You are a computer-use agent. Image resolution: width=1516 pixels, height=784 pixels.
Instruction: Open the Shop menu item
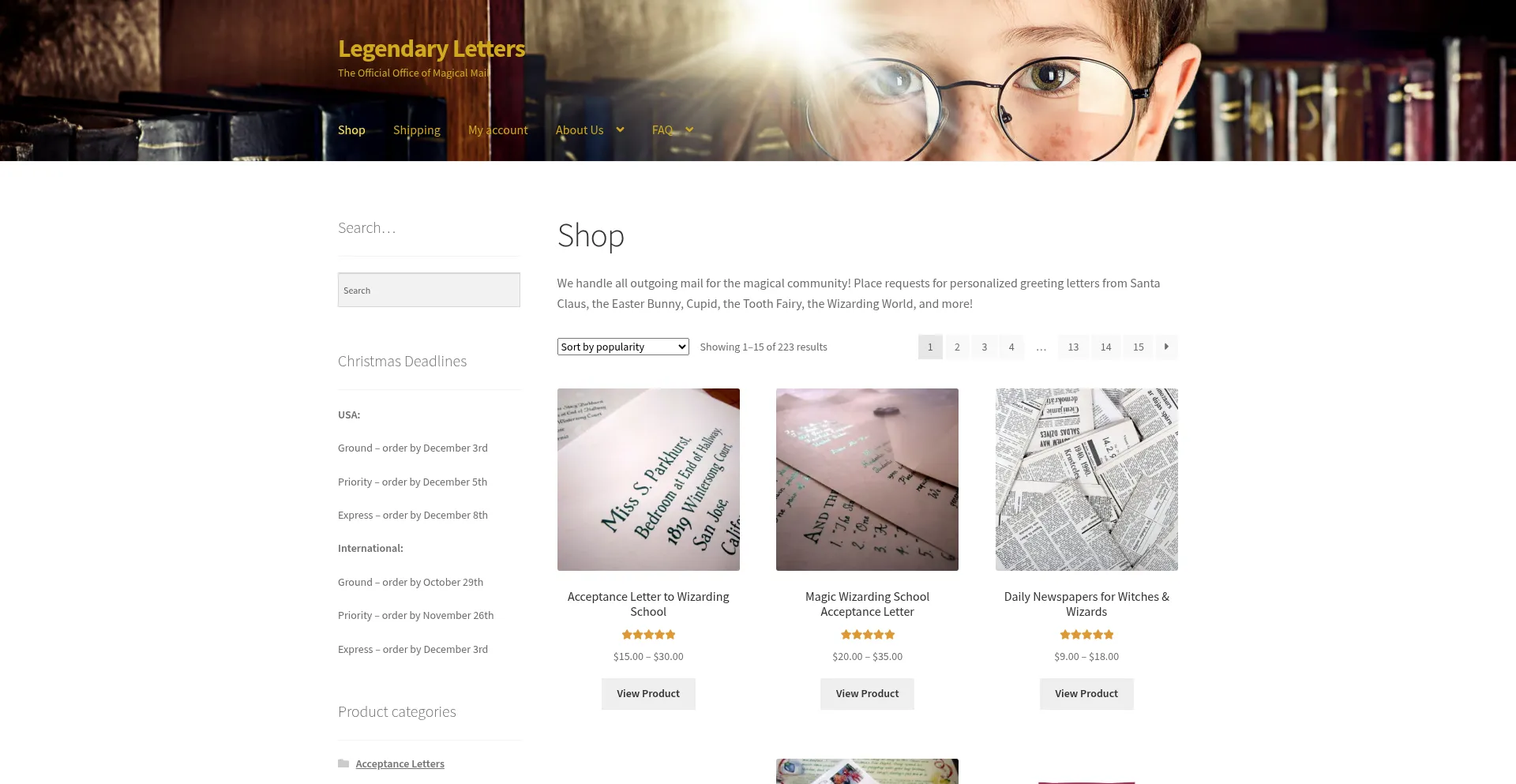[351, 130]
